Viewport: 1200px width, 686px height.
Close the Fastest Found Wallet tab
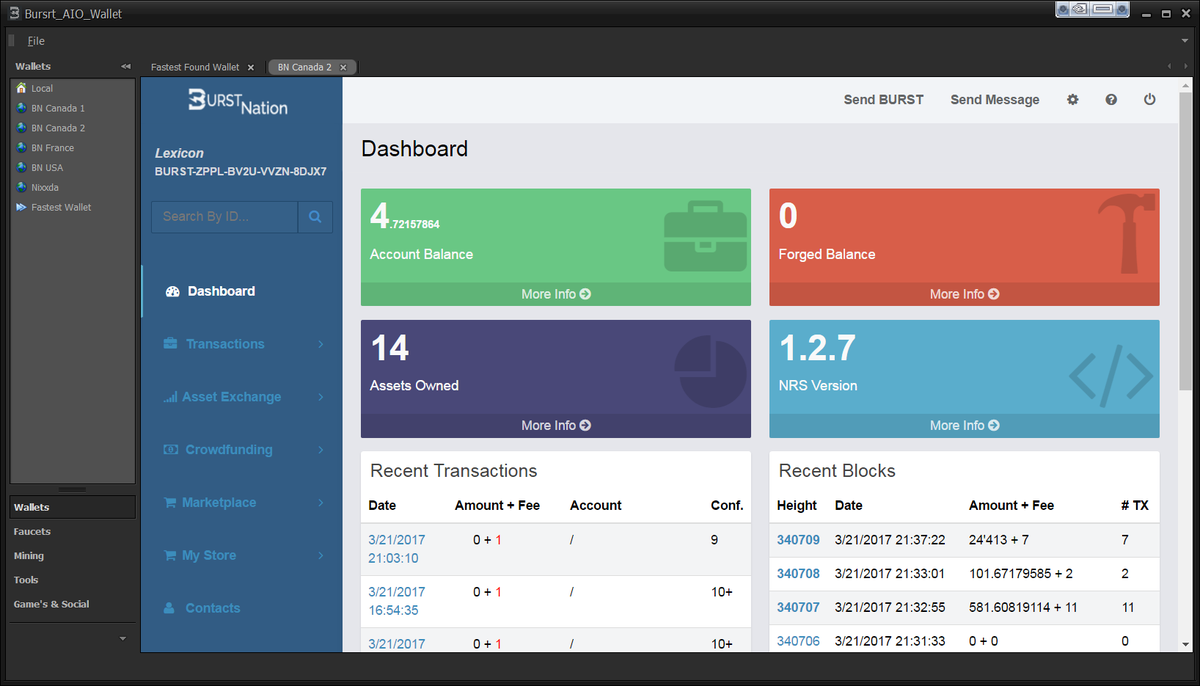click(251, 67)
